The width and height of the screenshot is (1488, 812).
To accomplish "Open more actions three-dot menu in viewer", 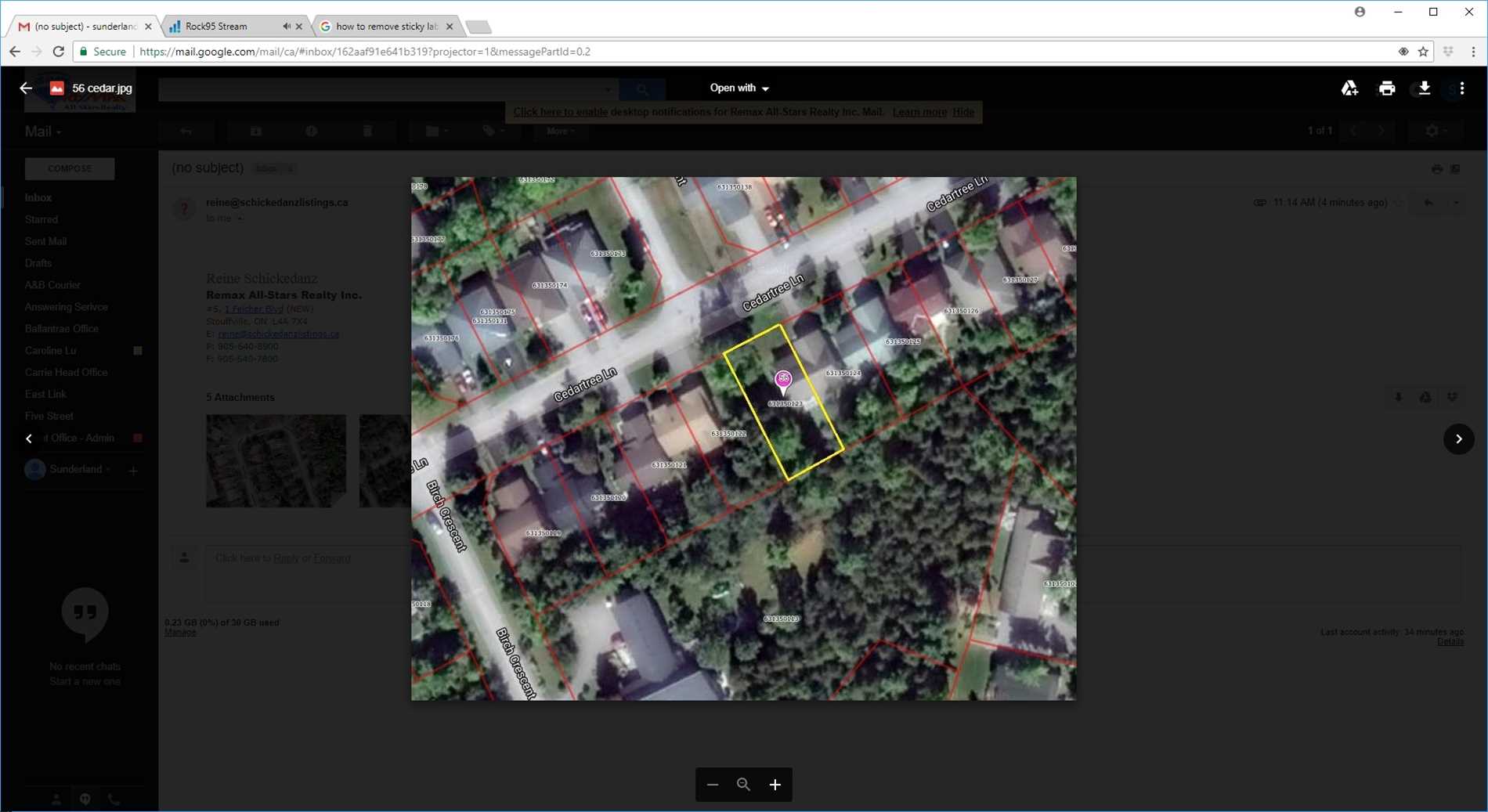I will 1462,88.
